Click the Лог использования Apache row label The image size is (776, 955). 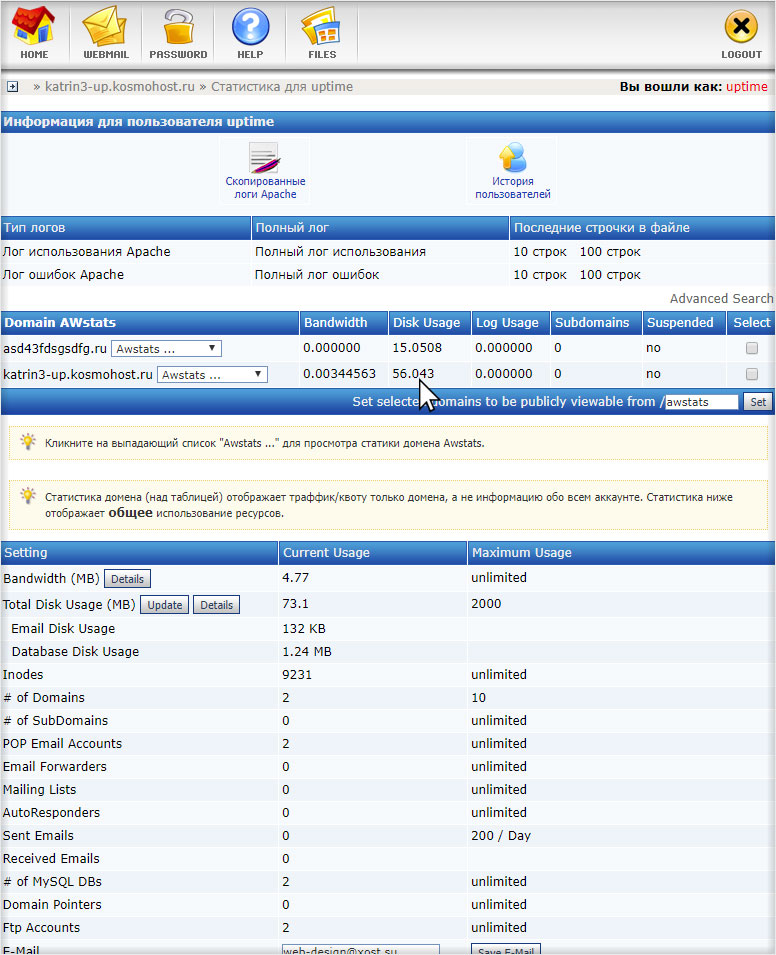[86, 252]
